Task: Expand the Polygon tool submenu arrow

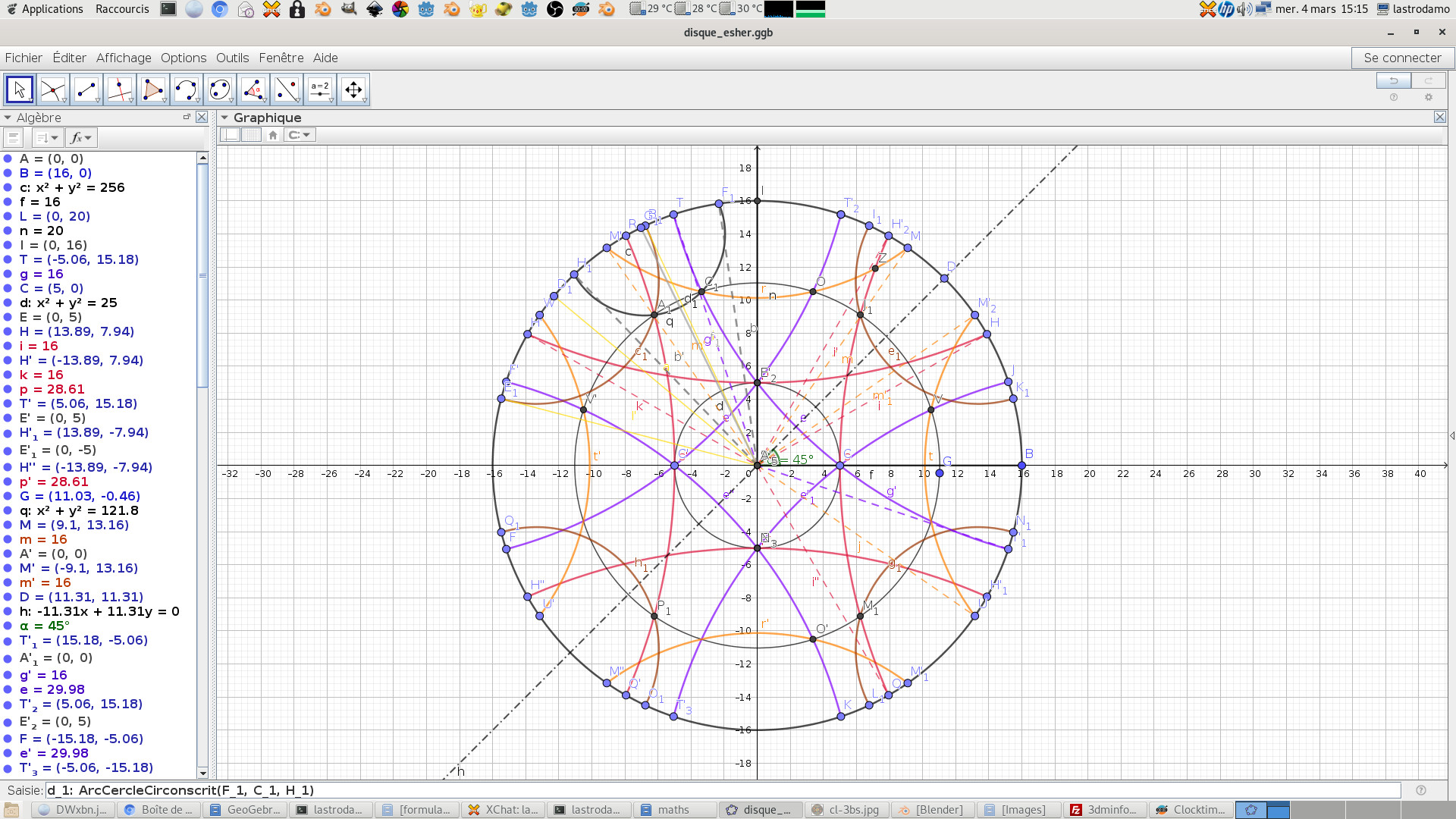Action: click(165, 101)
